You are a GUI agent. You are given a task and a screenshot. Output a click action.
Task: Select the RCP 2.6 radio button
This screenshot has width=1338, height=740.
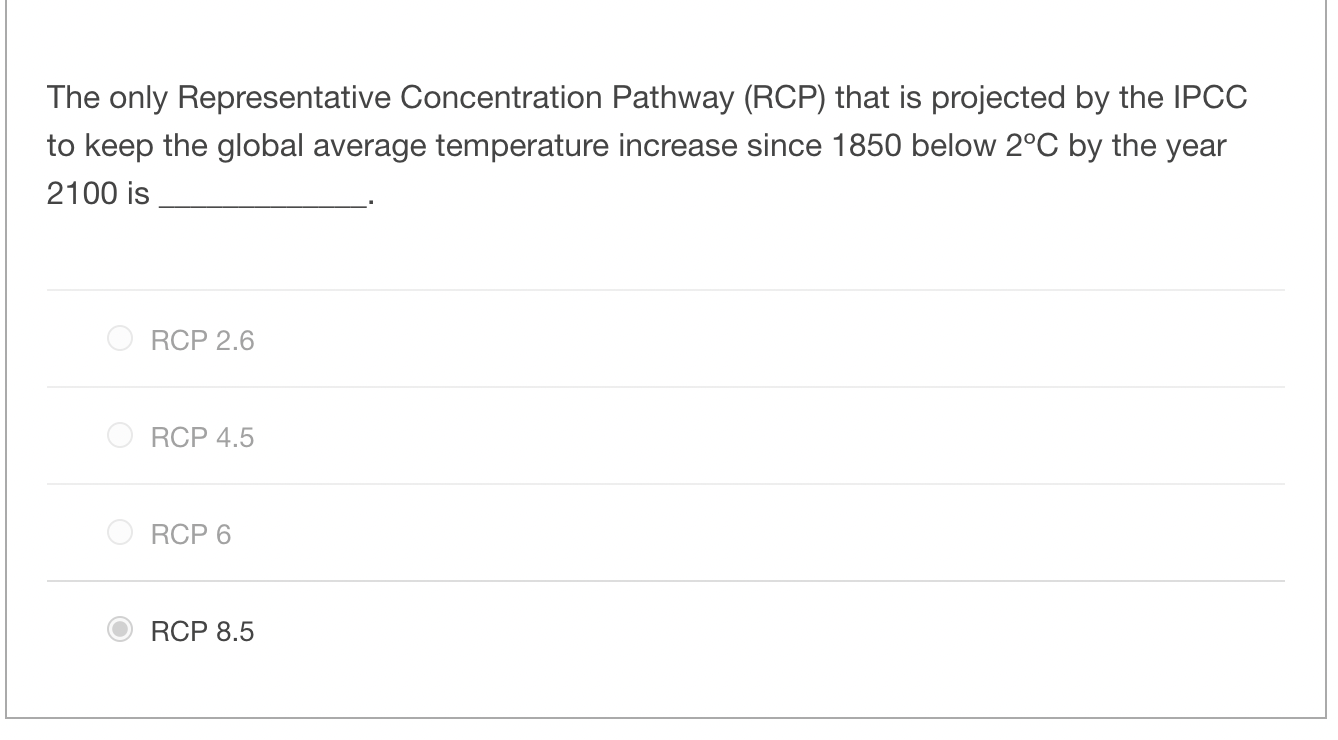point(120,338)
